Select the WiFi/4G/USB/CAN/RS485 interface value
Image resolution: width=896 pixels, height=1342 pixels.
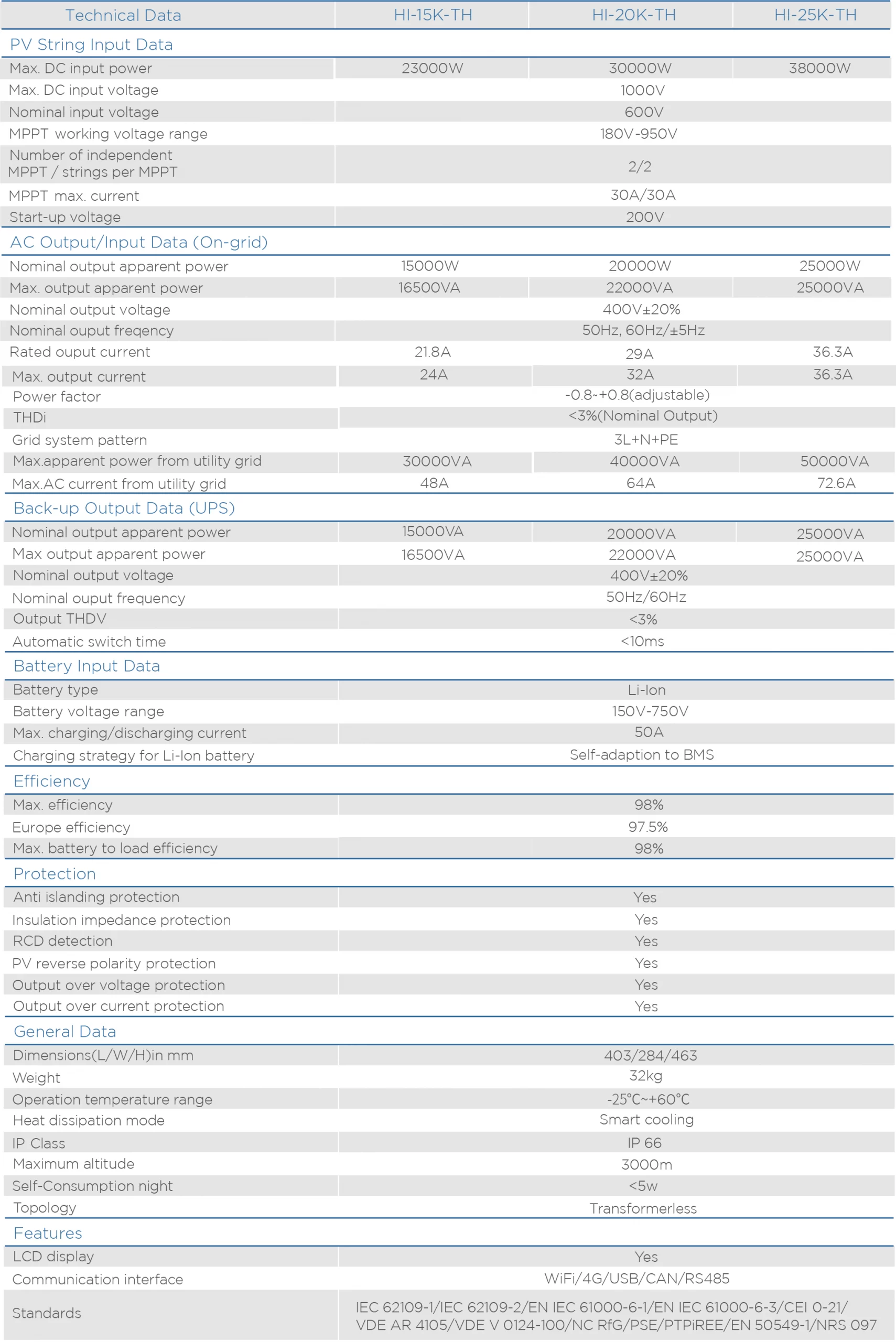coord(636,1279)
